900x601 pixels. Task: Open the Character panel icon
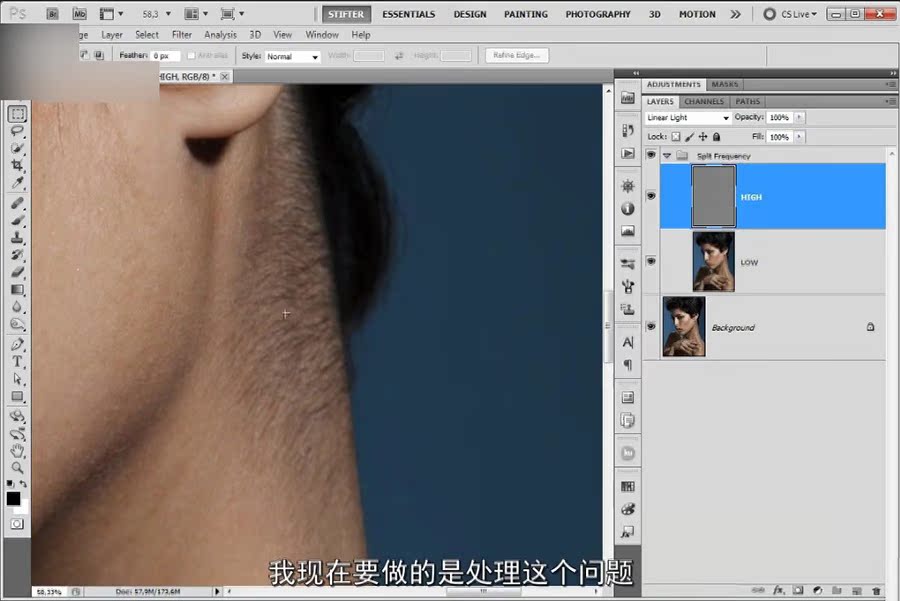(628, 343)
